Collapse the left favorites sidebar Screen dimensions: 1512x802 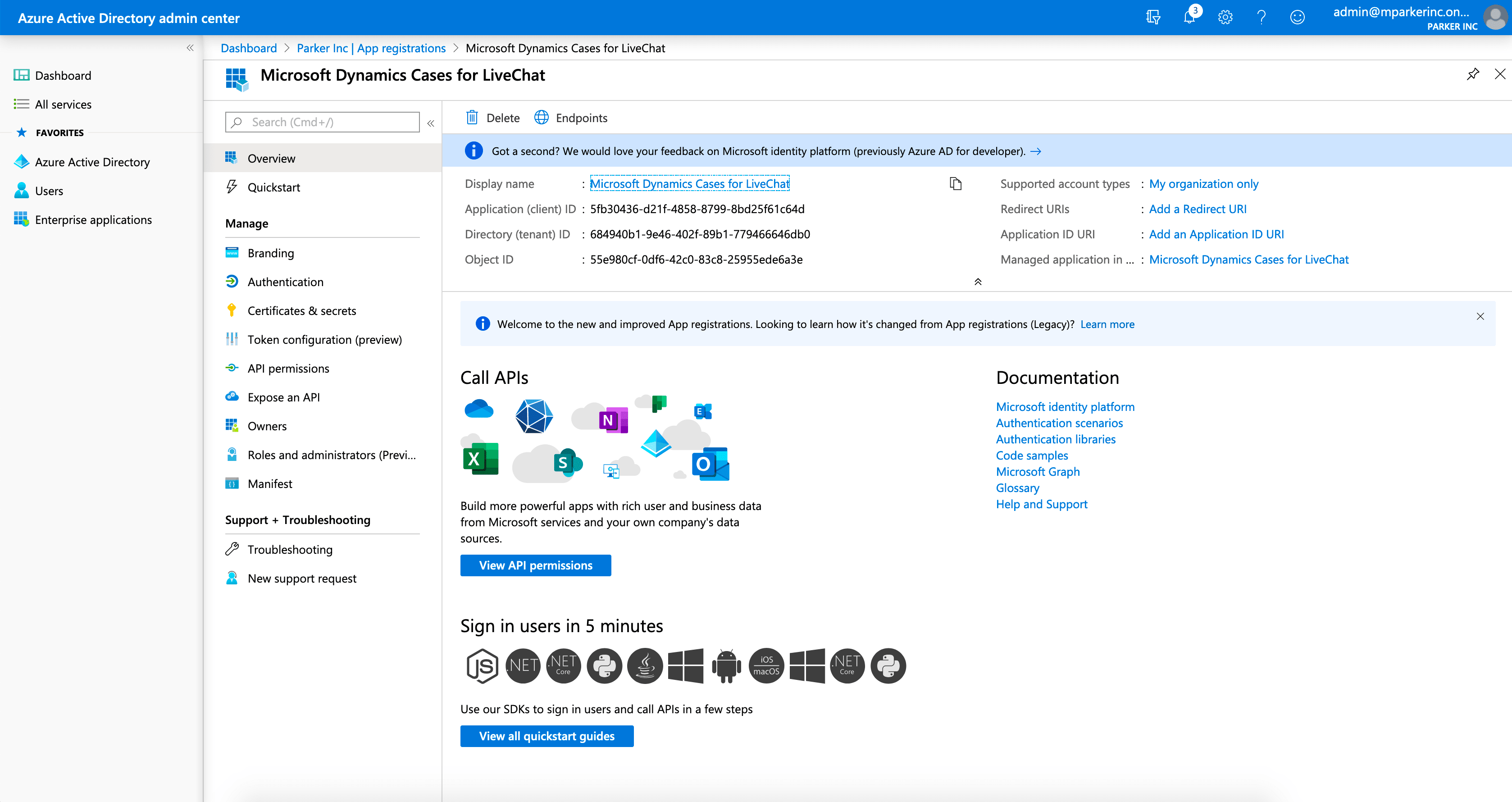pos(190,48)
